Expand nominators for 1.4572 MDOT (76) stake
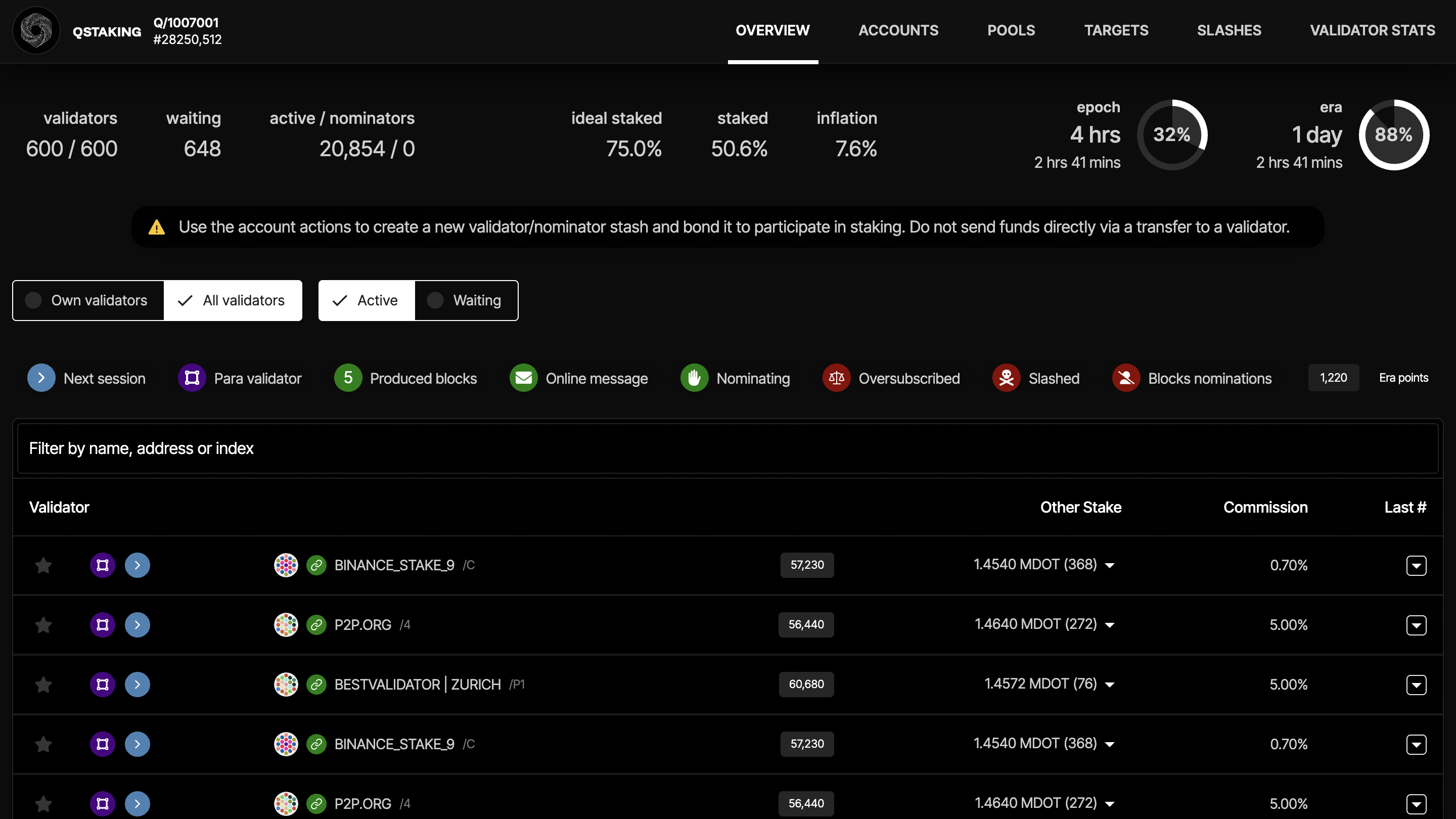The width and height of the screenshot is (1456, 819). point(1110,685)
